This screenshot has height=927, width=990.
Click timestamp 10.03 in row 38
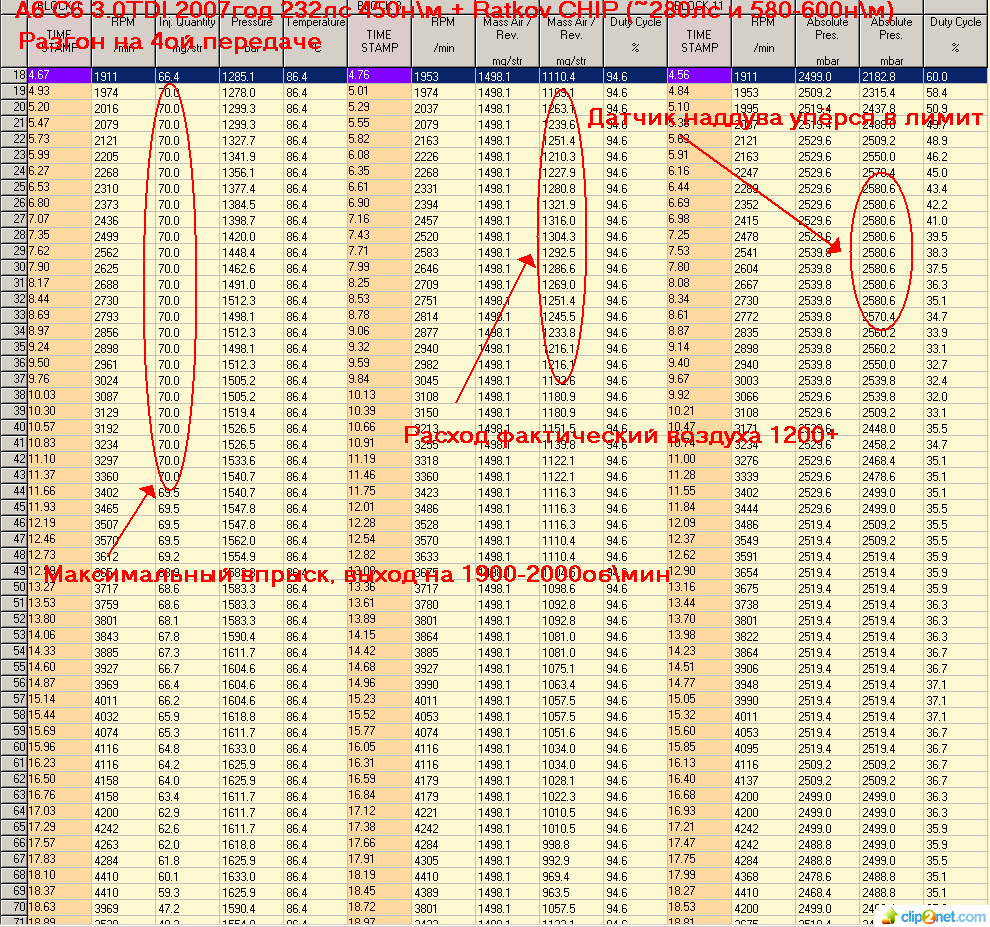(x=59, y=395)
